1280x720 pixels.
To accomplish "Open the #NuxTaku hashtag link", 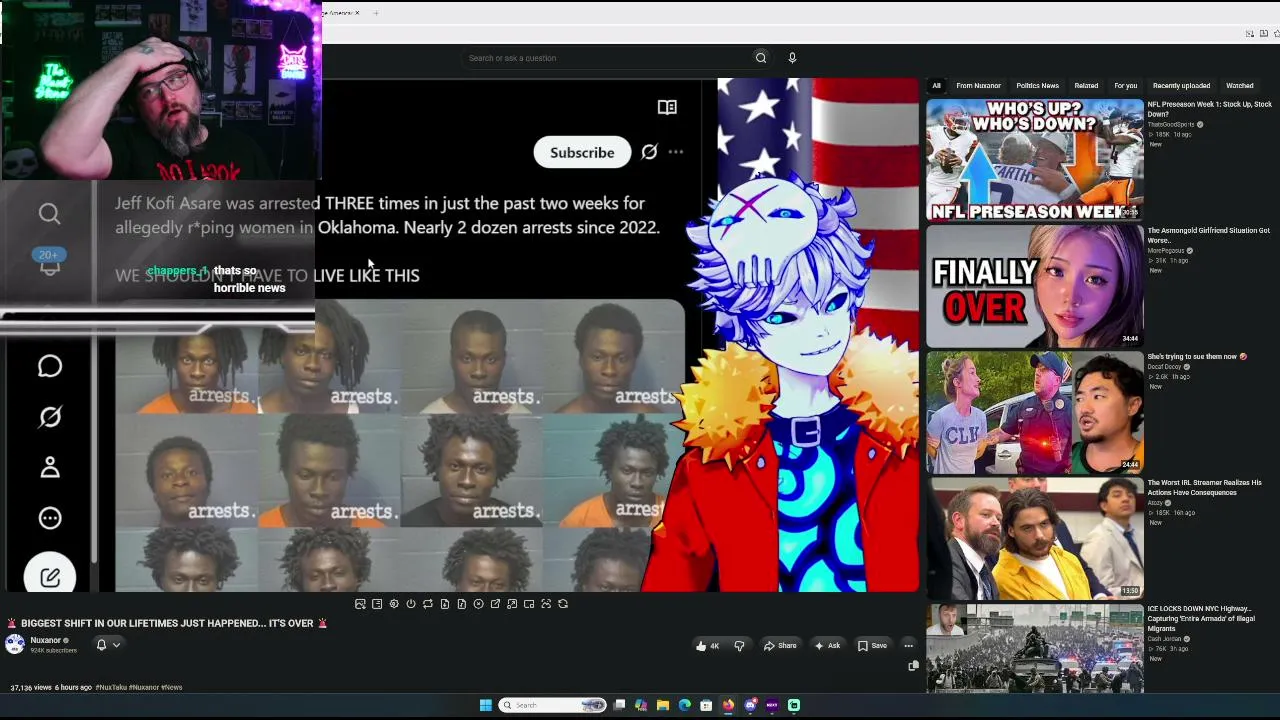I will coord(111,688).
